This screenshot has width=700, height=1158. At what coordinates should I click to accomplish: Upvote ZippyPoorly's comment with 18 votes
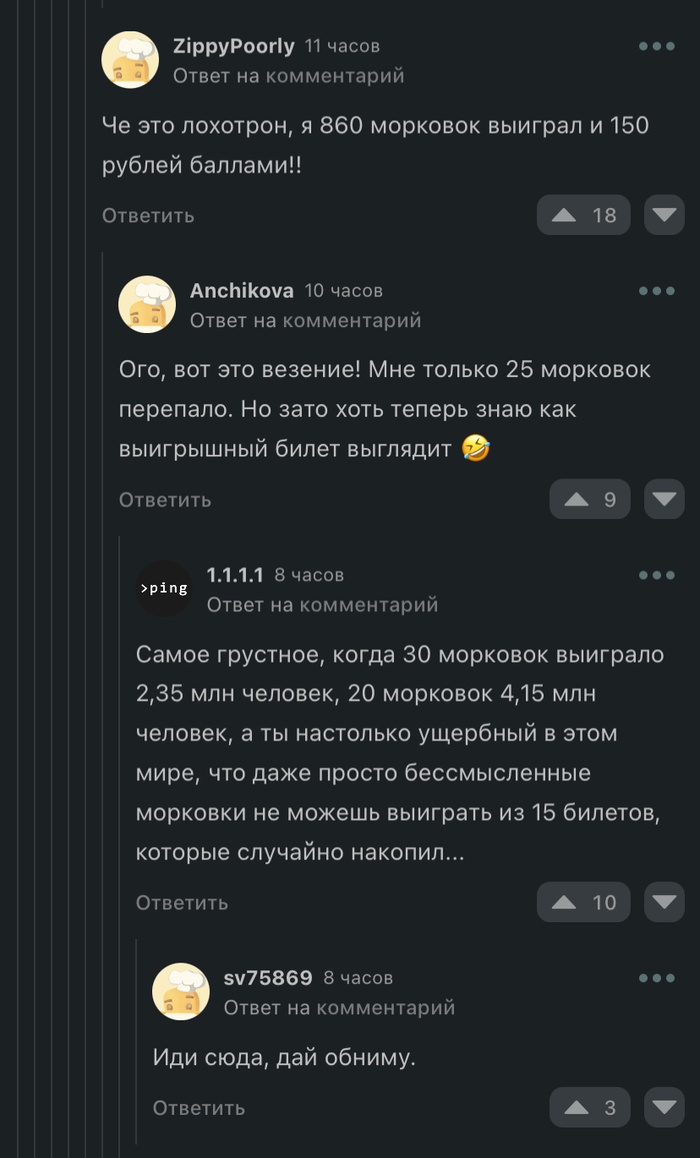pyautogui.click(x=584, y=215)
